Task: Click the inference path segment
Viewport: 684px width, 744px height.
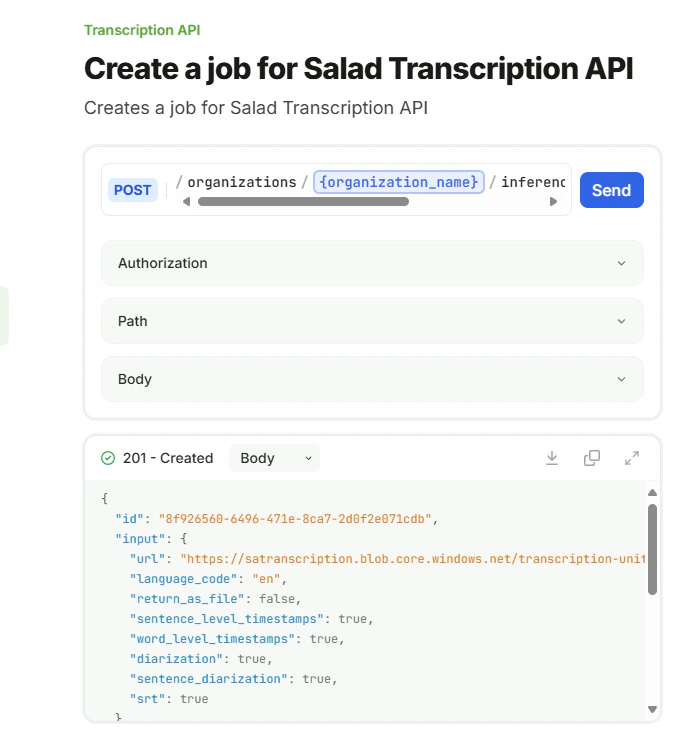Action: pyautogui.click(x=533, y=182)
